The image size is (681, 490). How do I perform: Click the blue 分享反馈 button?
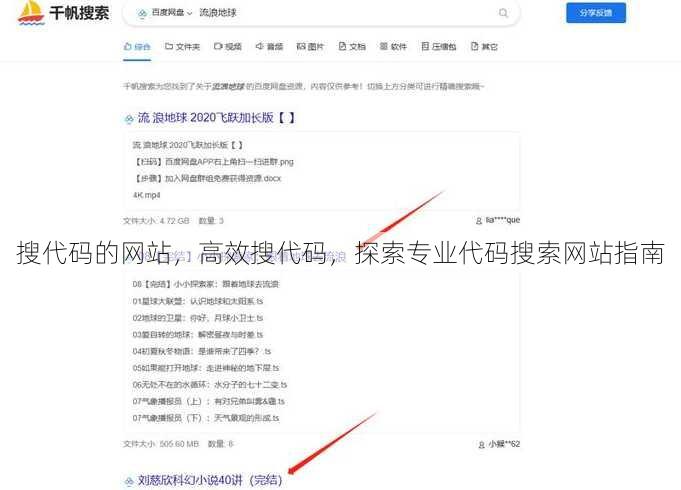(596, 13)
